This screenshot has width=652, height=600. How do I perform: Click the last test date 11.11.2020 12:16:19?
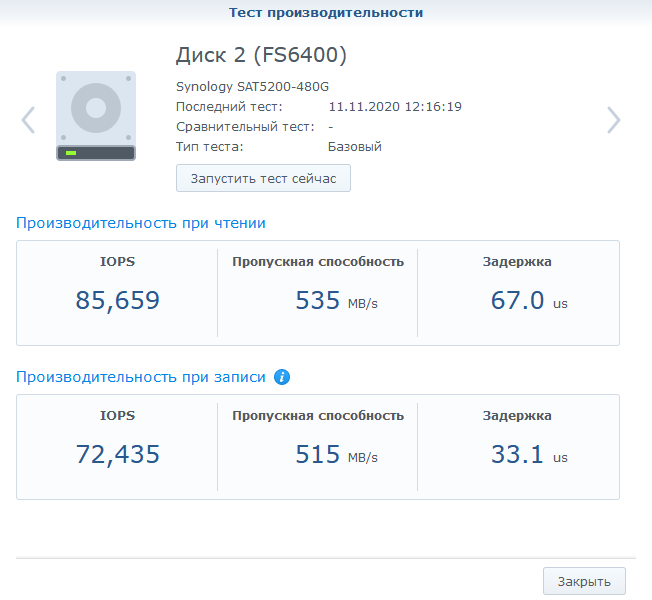[394, 106]
